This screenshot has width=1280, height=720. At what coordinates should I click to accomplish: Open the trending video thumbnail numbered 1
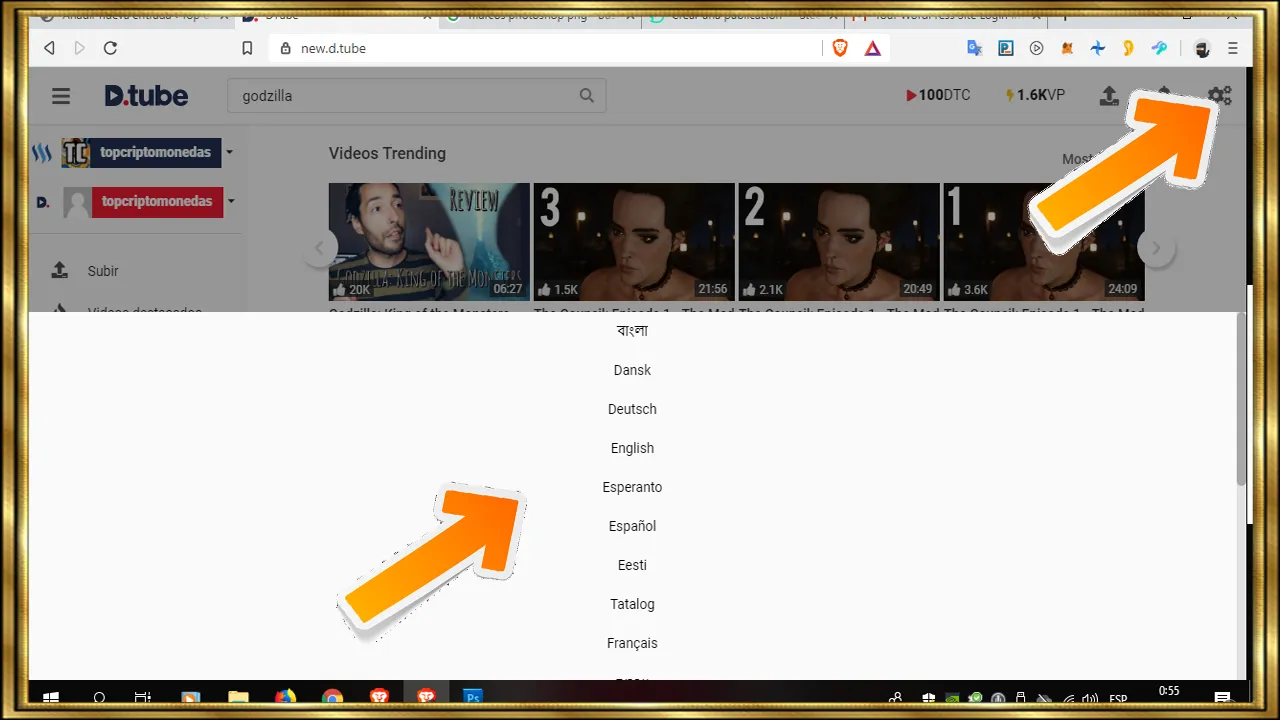(1044, 242)
